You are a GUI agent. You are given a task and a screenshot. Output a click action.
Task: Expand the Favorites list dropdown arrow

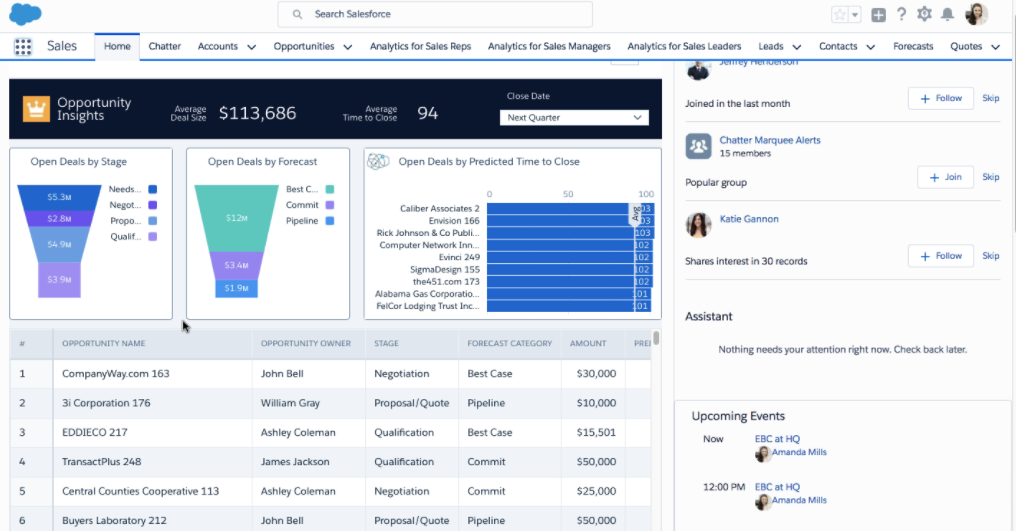(x=856, y=15)
